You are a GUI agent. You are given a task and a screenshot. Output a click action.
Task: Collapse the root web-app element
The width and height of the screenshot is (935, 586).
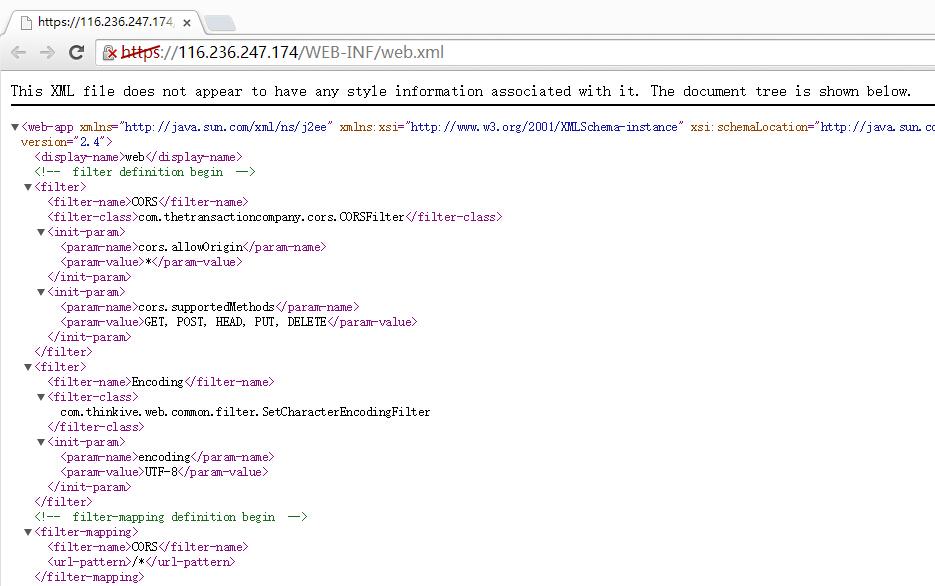[x=15, y=127]
